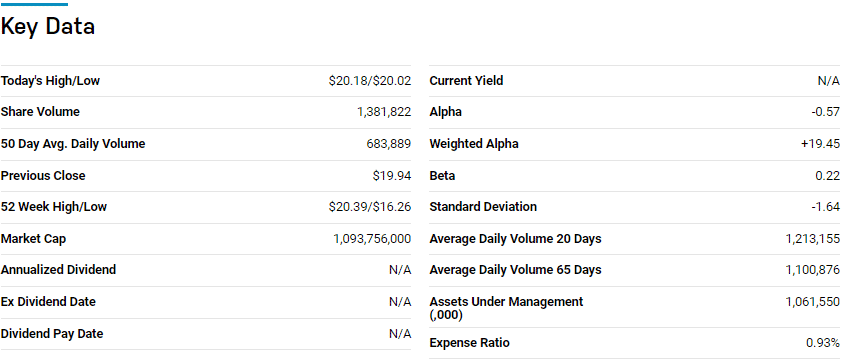
Task: Select the 50 Day Avg. Daily Volume row
Action: [206, 144]
